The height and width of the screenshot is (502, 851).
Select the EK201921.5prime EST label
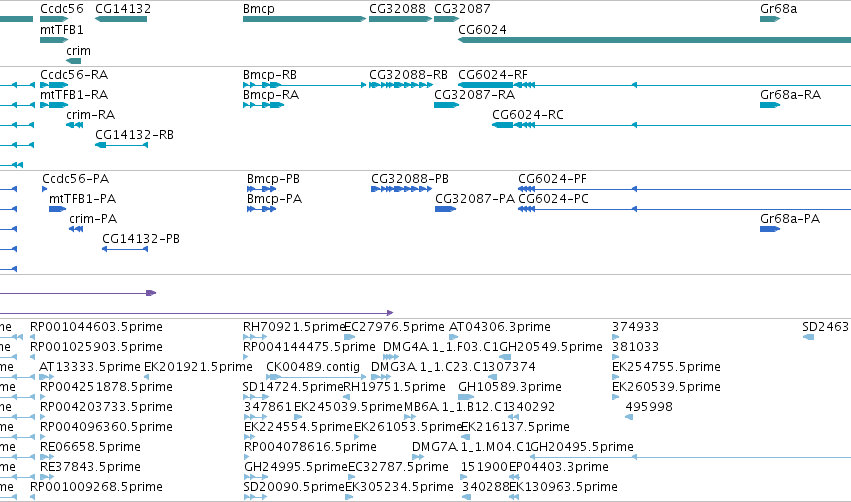[x=198, y=367]
